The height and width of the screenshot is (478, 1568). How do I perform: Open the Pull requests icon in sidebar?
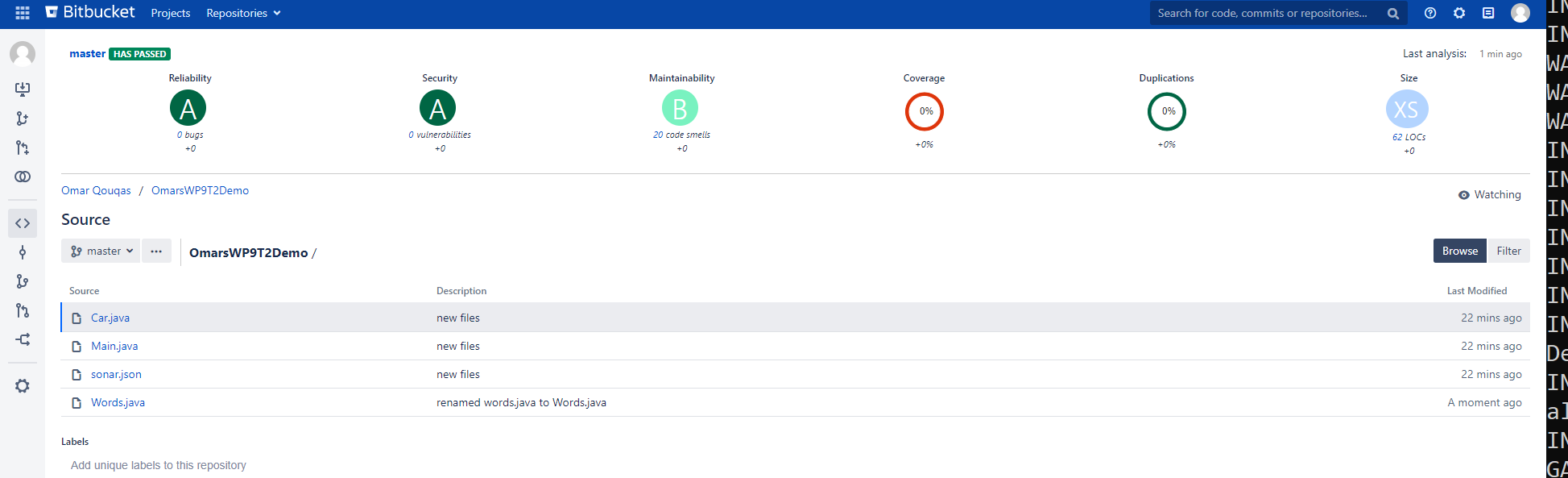point(23,310)
